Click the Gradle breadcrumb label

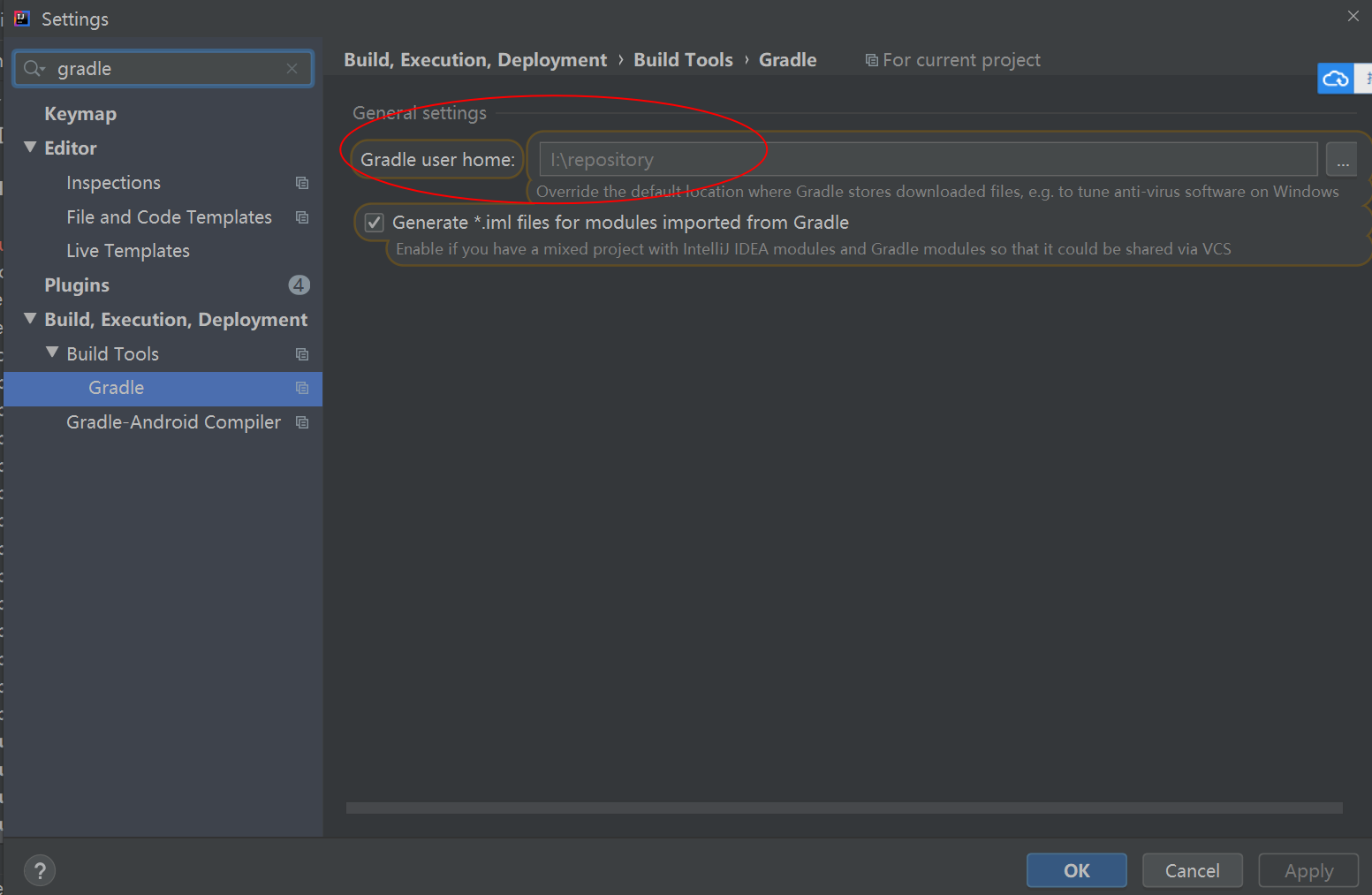click(788, 60)
